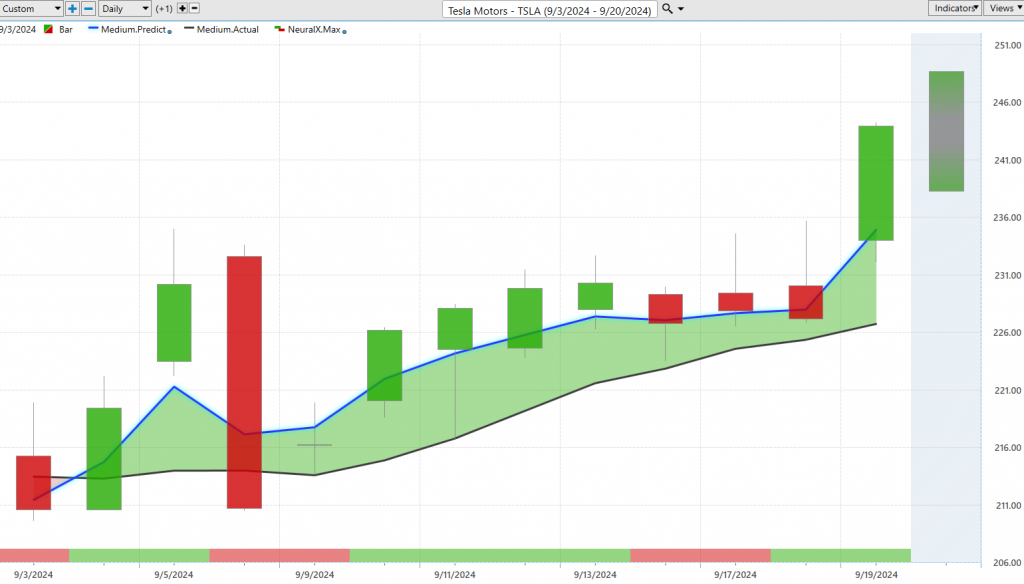Click the 9/17/2024 date axis label
The width and height of the screenshot is (1024, 584).
pyautogui.click(x=735, y=575)
